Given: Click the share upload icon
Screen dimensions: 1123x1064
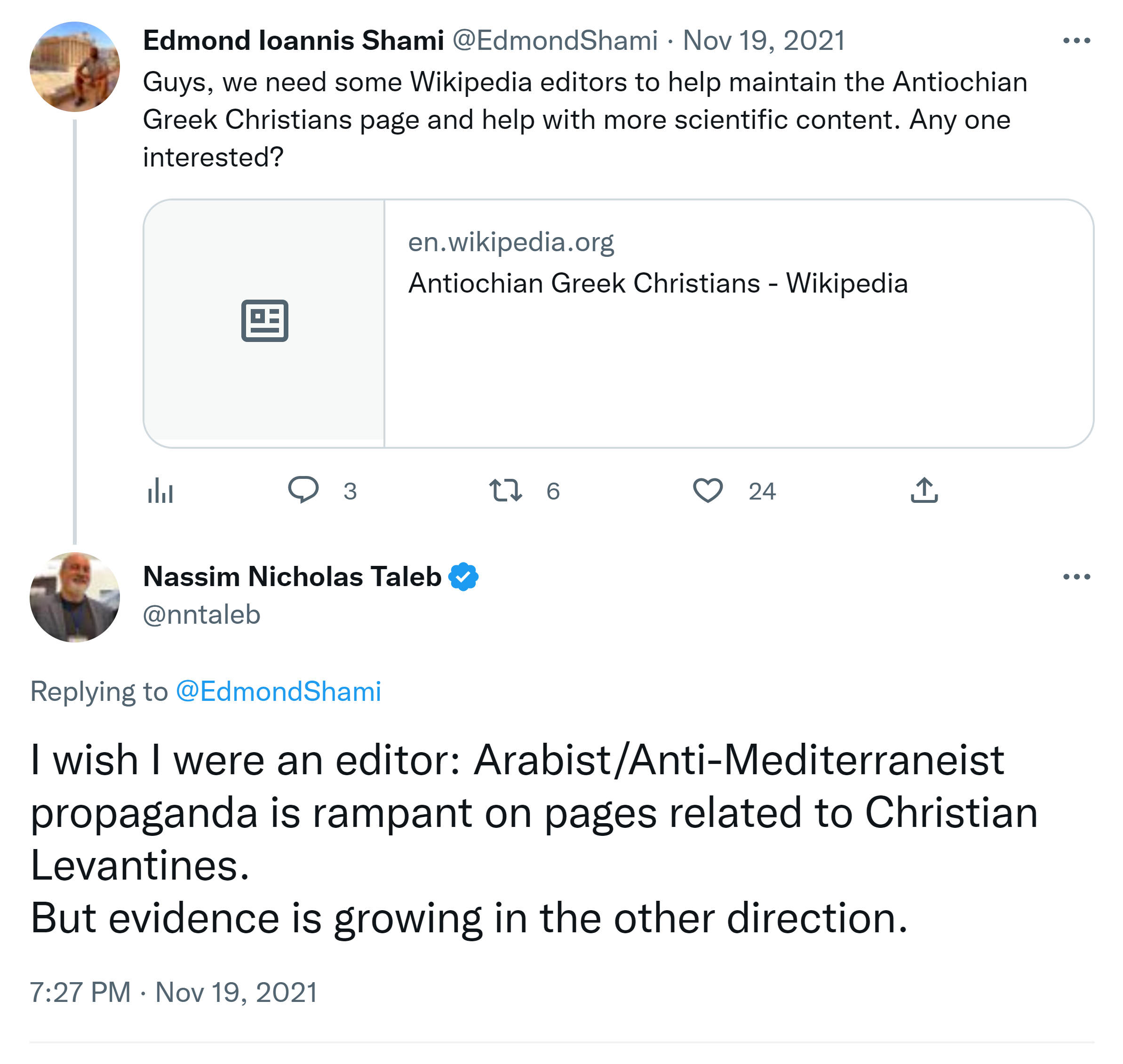Looking at the screenshot, I should click(x=924, y=491).
